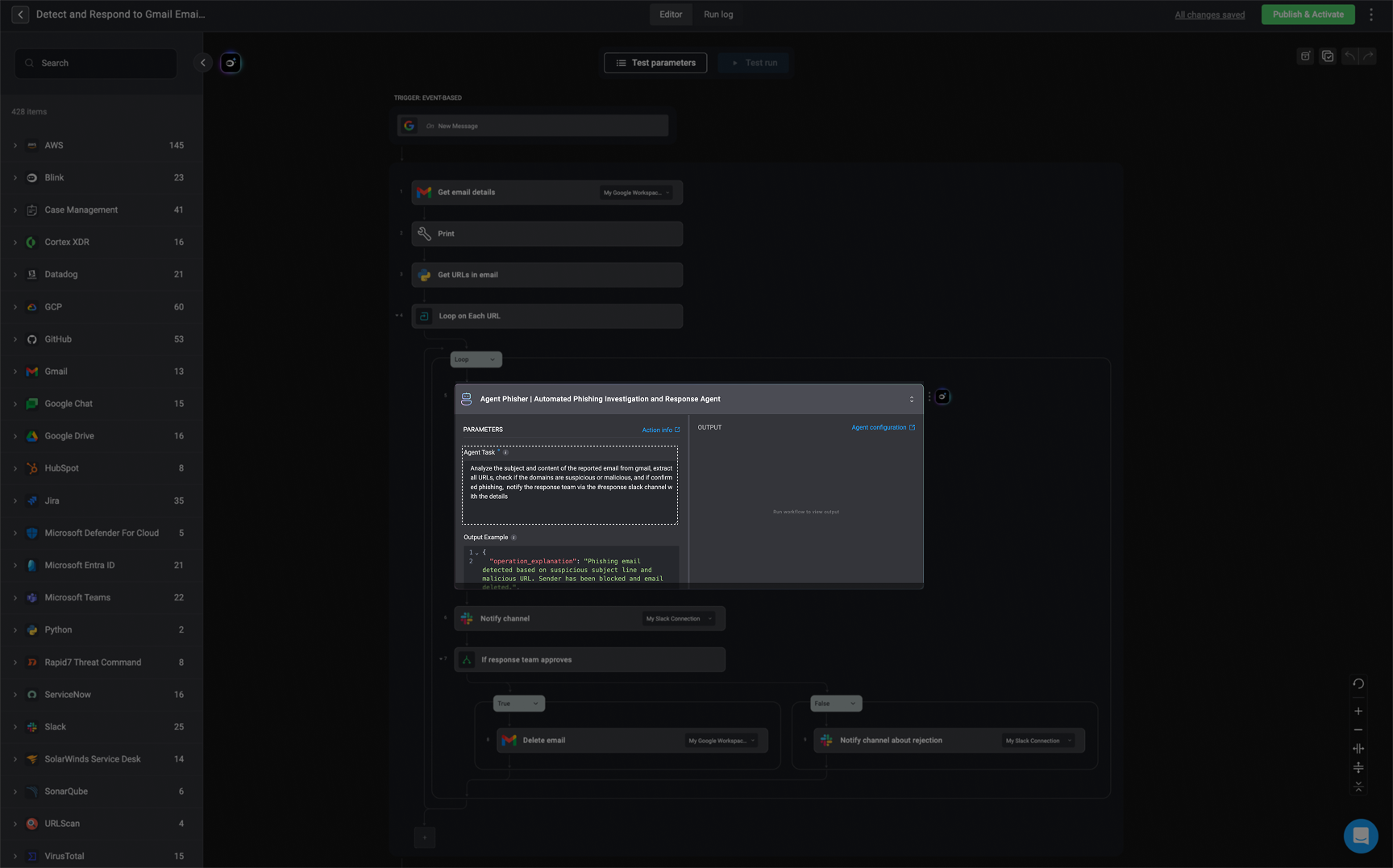Viewport: 1393px width, 868px height.
Task: Expand the Gmail category
Action: click(x=15, y=372)
